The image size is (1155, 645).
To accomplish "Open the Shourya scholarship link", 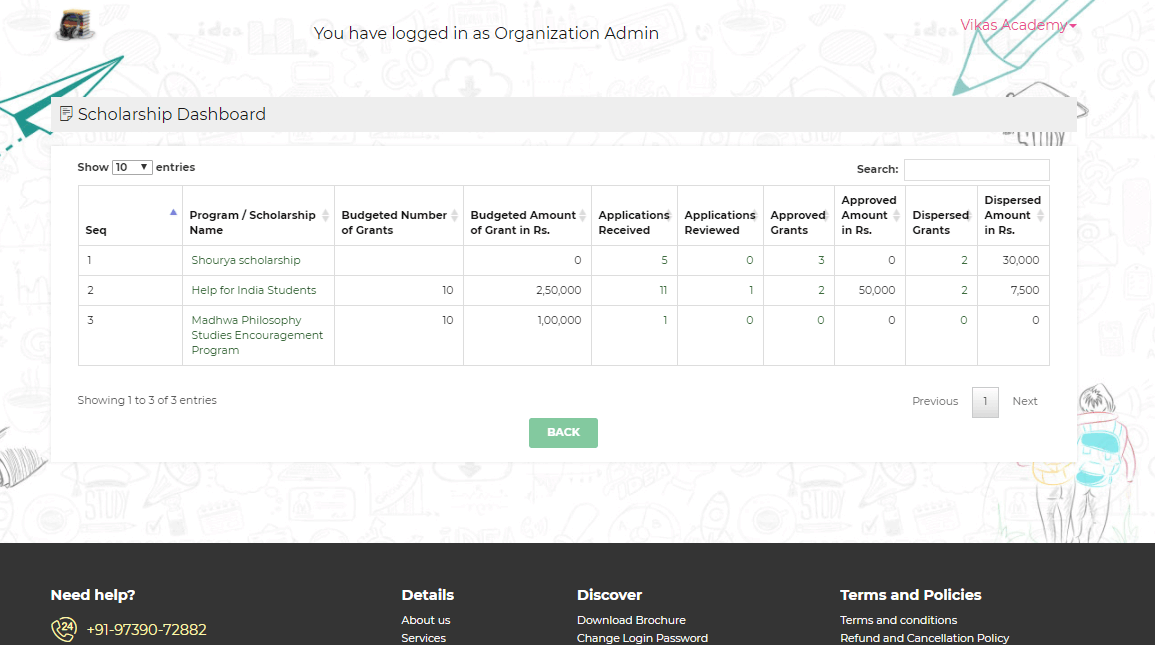I will click(246, 260).
